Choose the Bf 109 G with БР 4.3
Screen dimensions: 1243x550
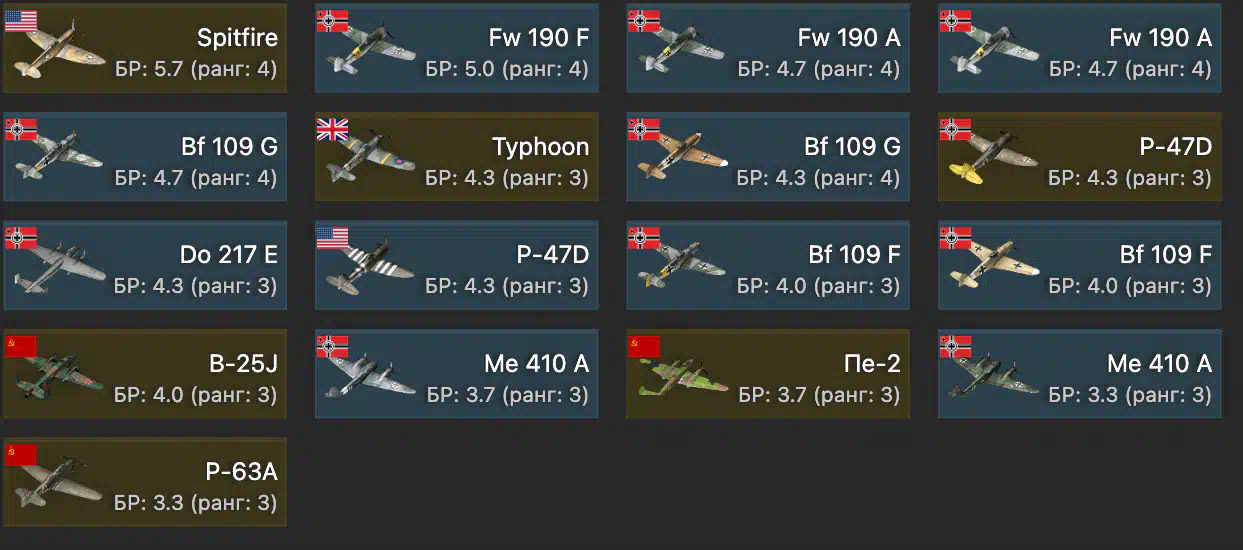768,156
